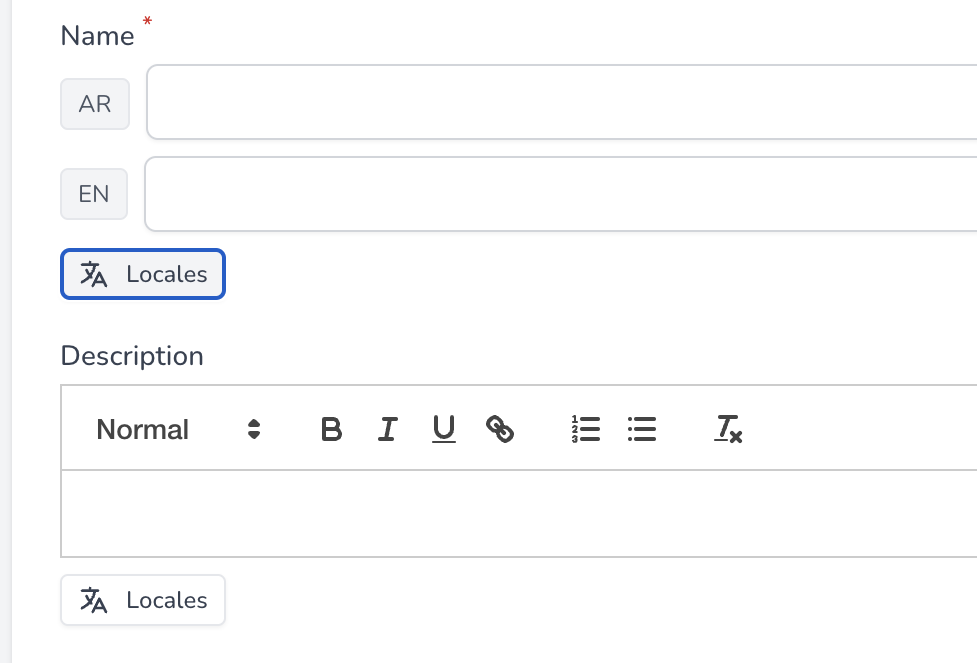Click the up-down arrows beside Normal
977x663 pixels.
pos(254,430)
